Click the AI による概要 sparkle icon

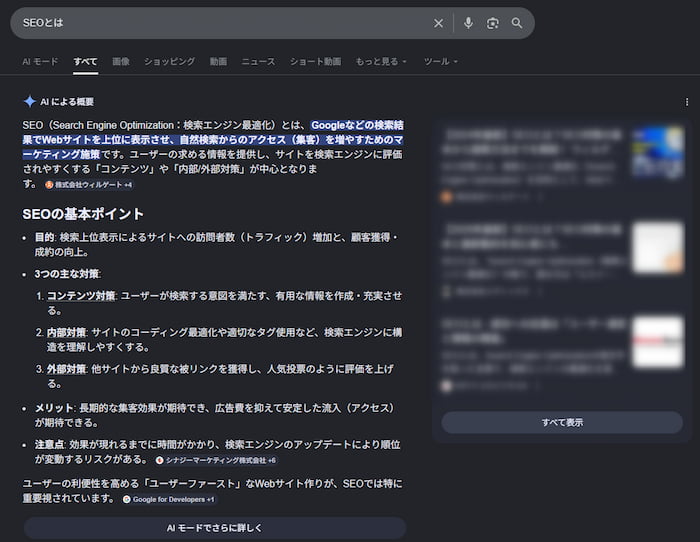click(29, 102)
